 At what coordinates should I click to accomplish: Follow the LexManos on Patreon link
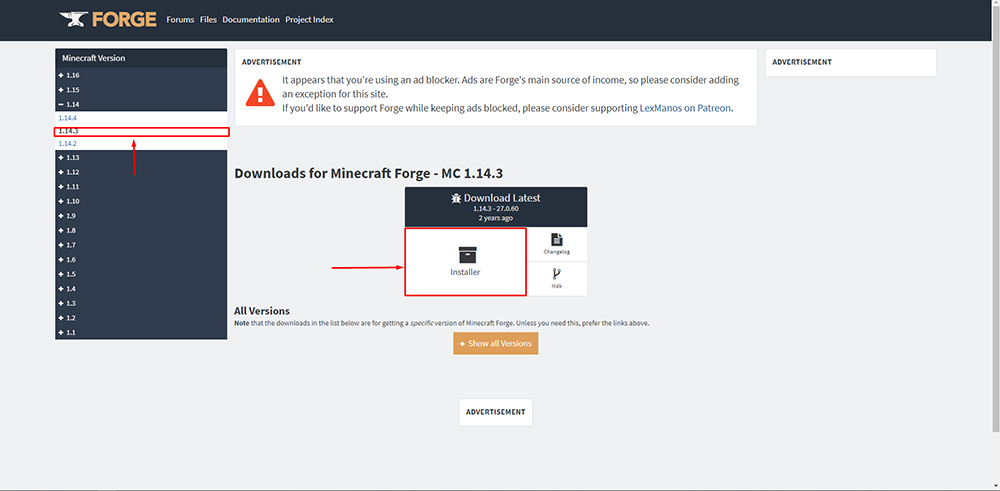click(x=685, y=108)
